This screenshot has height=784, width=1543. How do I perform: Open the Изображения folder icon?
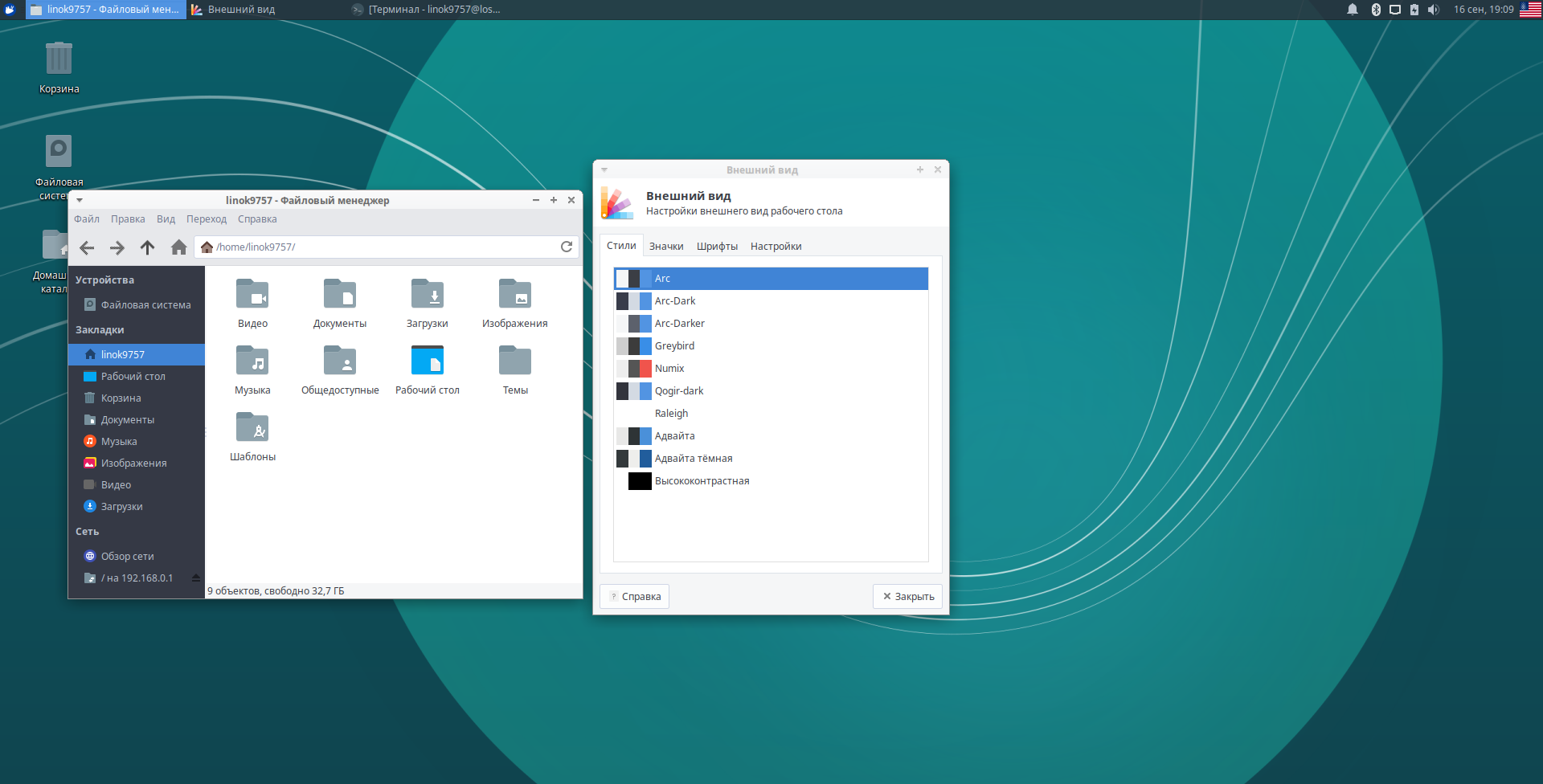(515, 294)
